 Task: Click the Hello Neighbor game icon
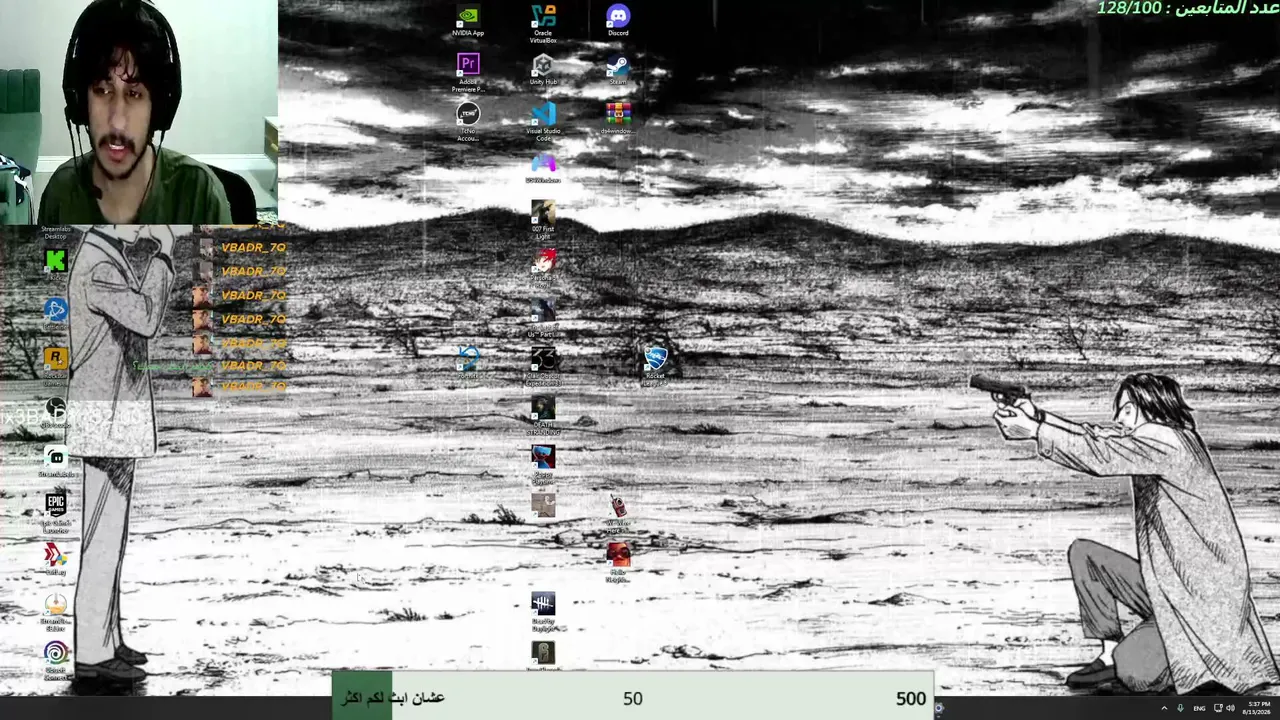[x=618, y=562]
